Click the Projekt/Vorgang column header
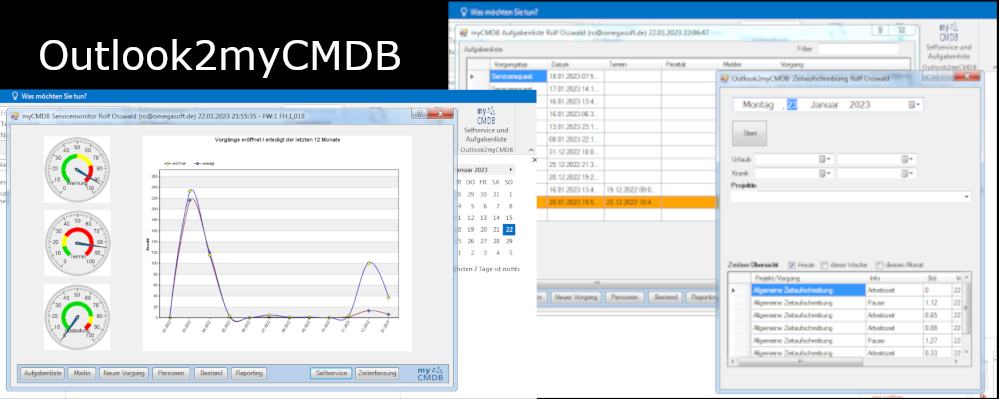This screenshot has height=400, width=1000. coord(808,278)
